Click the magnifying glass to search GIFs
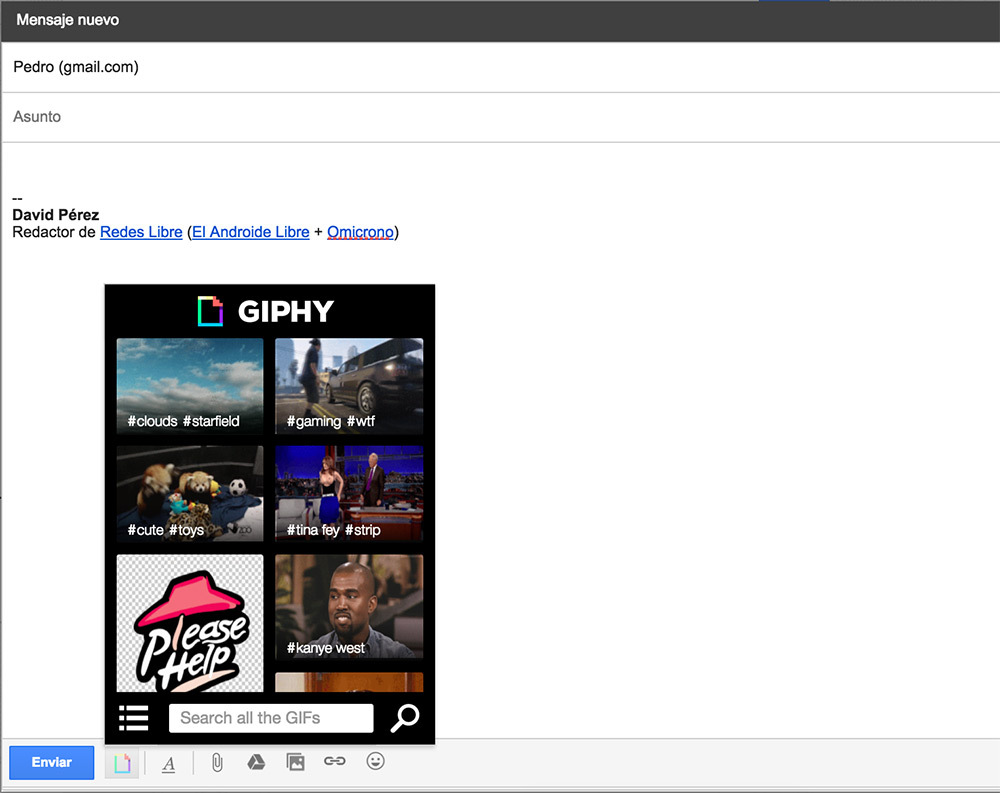Image resolution: width=1000 pixels, height=793 pixels. 404,717
